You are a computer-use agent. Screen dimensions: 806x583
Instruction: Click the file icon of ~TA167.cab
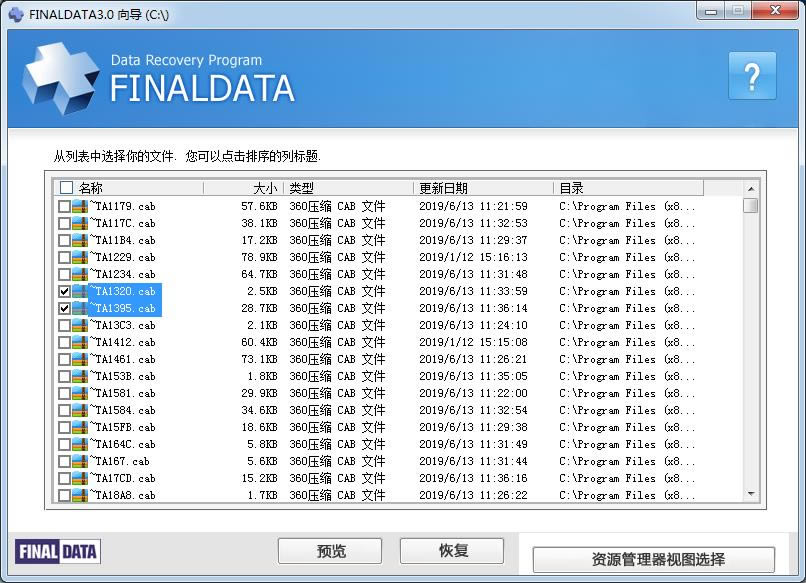(x=80, y=461)
